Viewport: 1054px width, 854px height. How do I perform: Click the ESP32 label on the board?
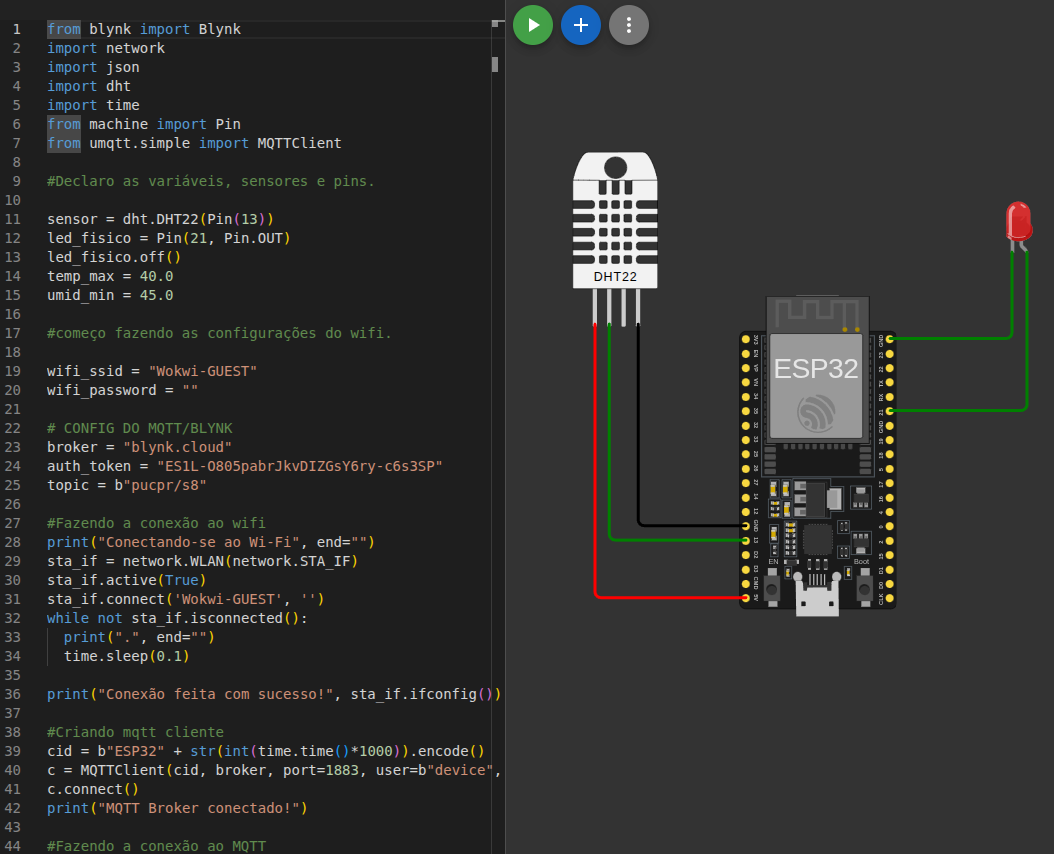click(815, 368)
